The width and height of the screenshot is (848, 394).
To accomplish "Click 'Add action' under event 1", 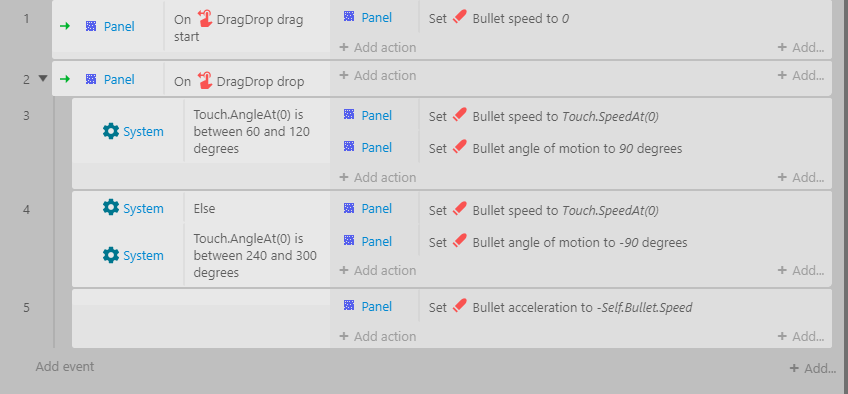I will 378,48.
